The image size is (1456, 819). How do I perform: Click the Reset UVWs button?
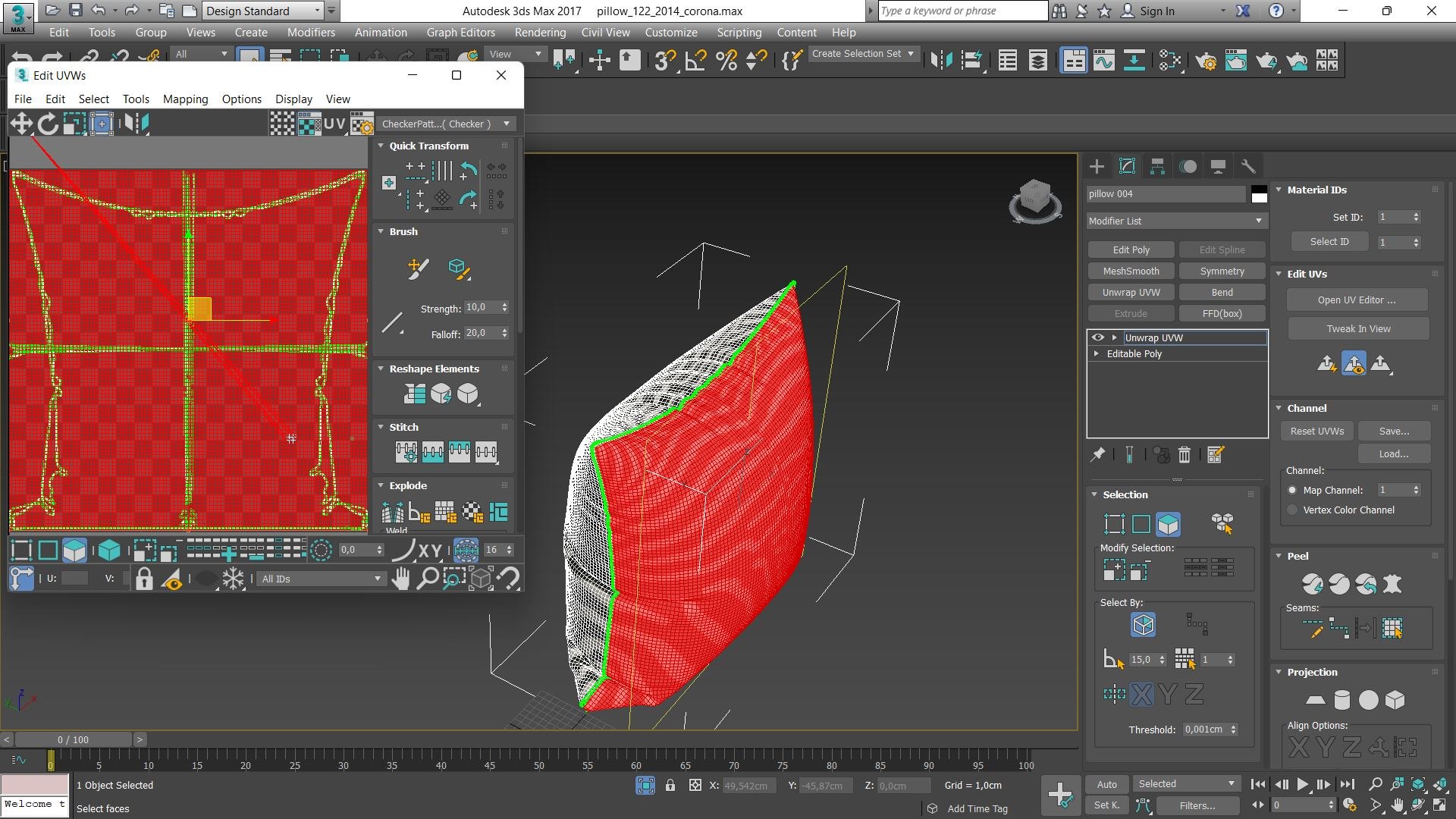(x=1317, y=431)
